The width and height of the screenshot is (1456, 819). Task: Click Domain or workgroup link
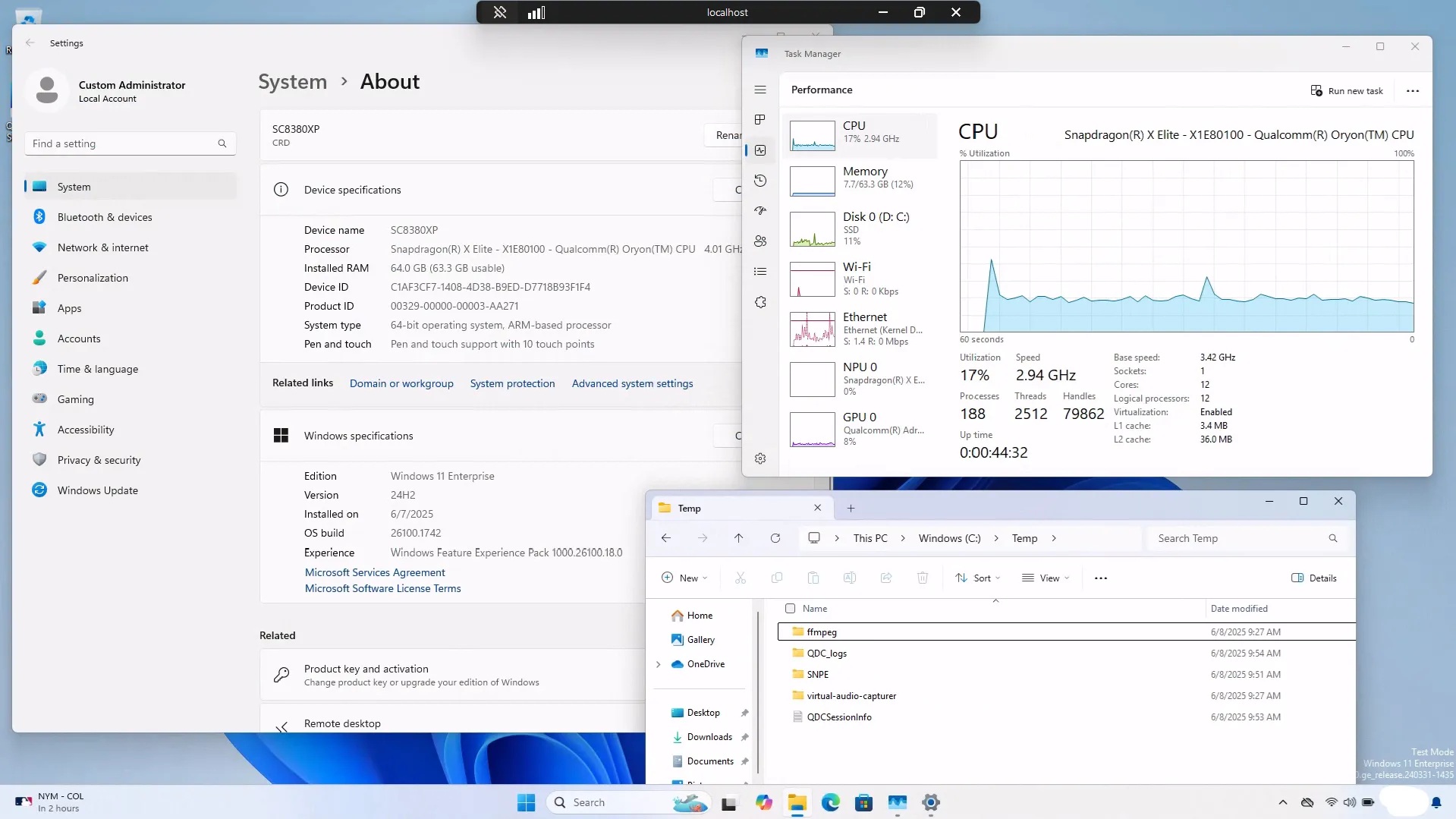[x=401, y=383]
